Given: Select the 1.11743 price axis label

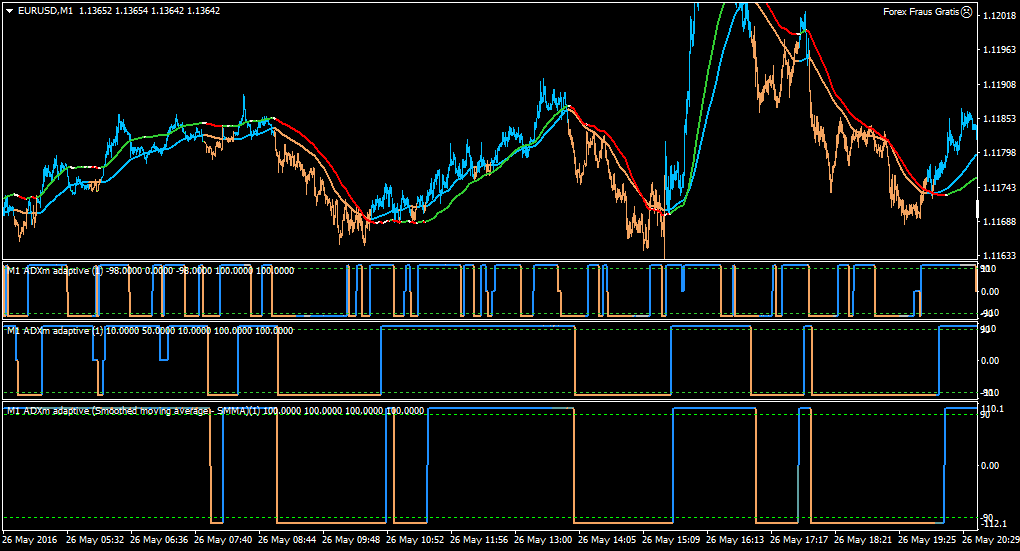Looking at the screenshot, I should point(998,187).
